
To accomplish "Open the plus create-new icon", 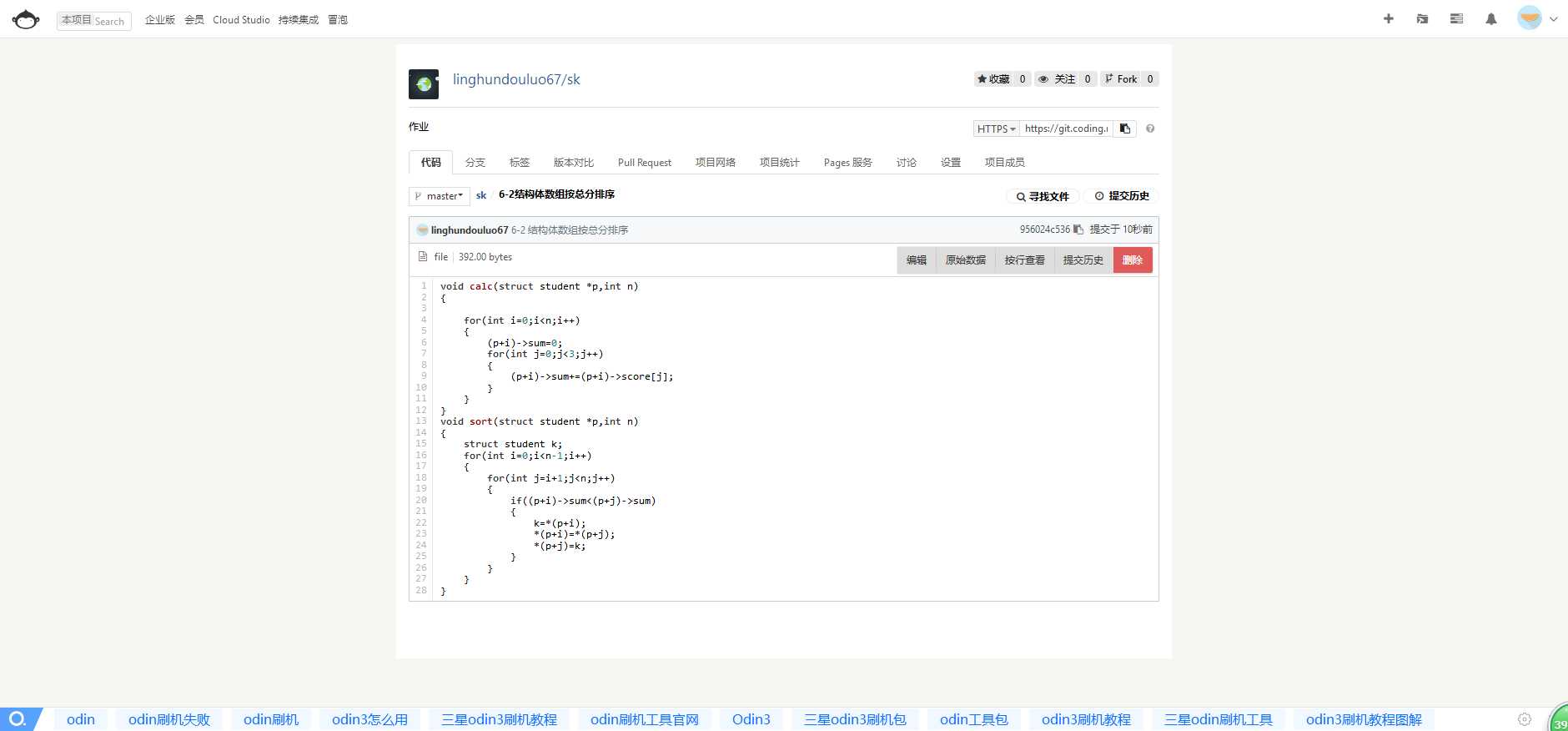I will pyautogui.click(x=1389, y=18).
